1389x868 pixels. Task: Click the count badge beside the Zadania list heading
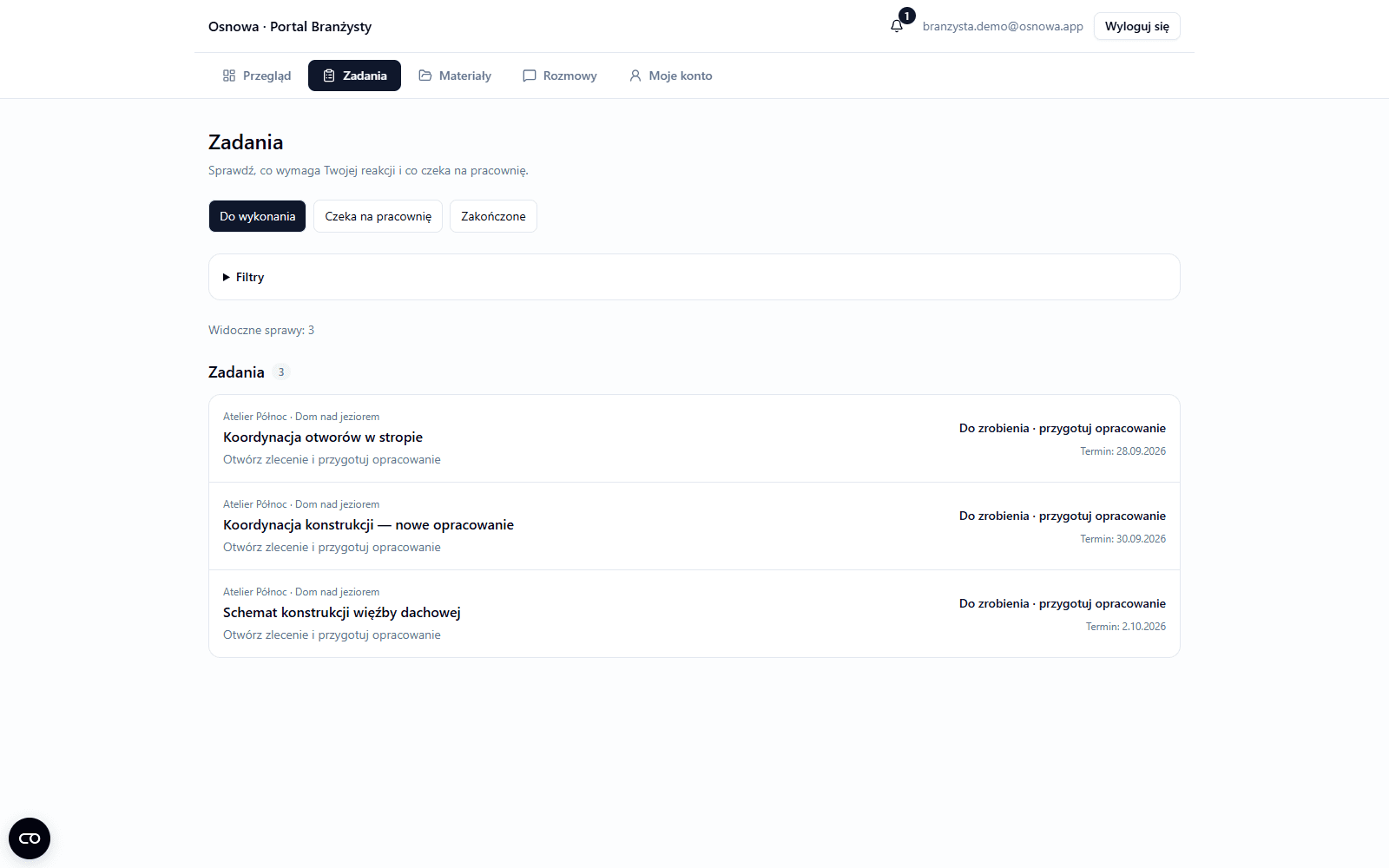click(x=281, y=372)
